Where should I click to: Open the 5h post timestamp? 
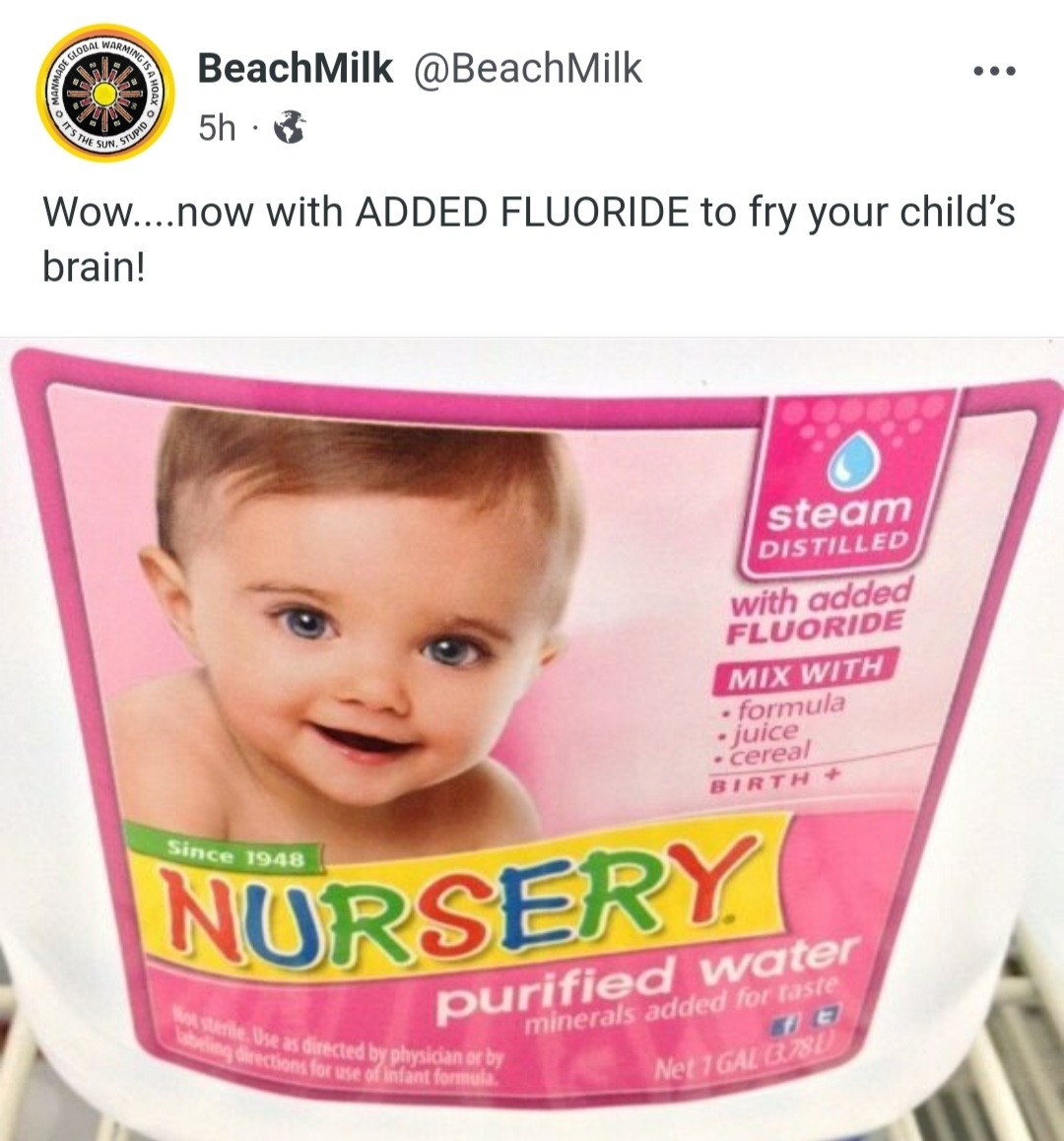point(217,128)
